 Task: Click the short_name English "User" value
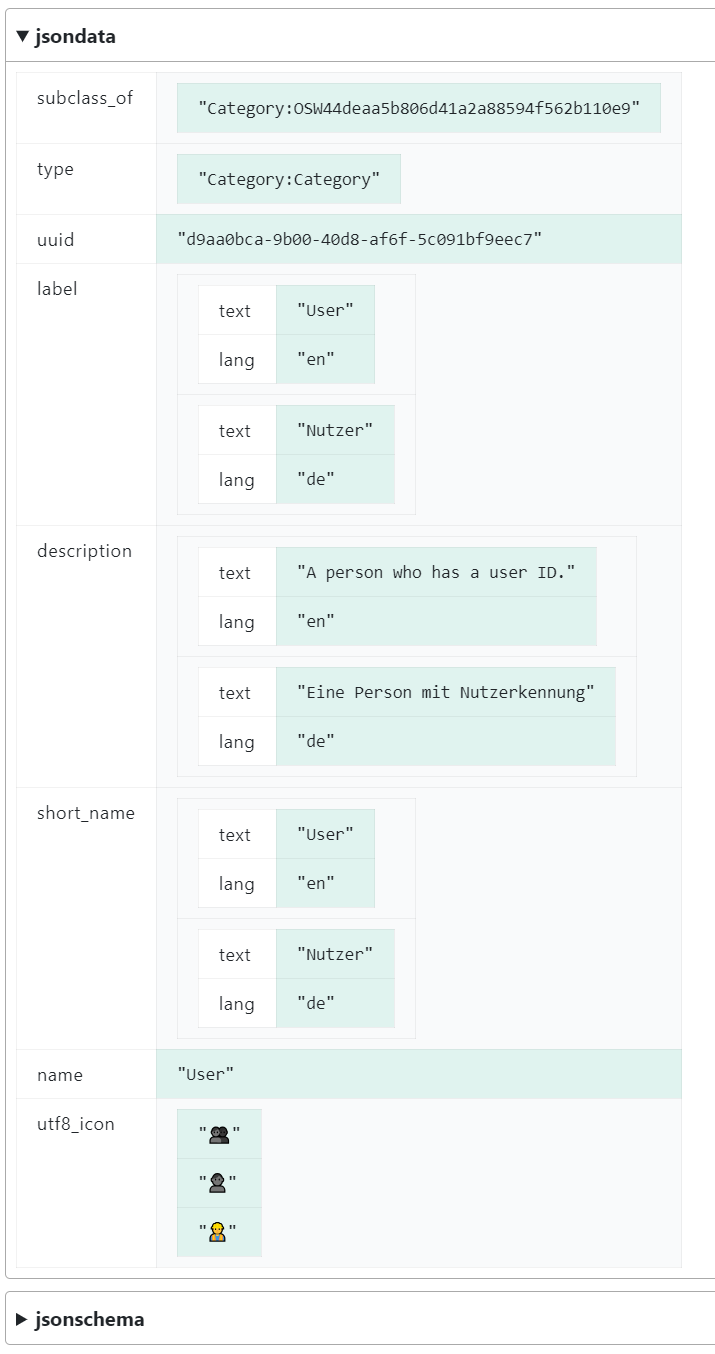[x=325, y=835]
